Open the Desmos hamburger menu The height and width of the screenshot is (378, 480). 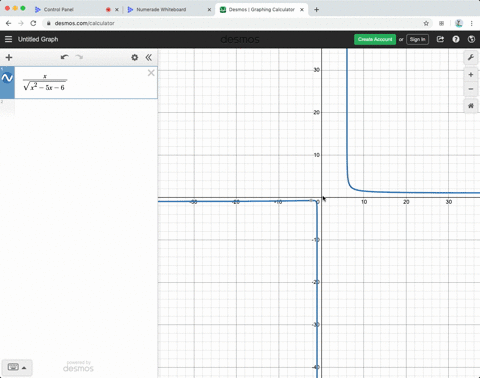tap(8, 39)
